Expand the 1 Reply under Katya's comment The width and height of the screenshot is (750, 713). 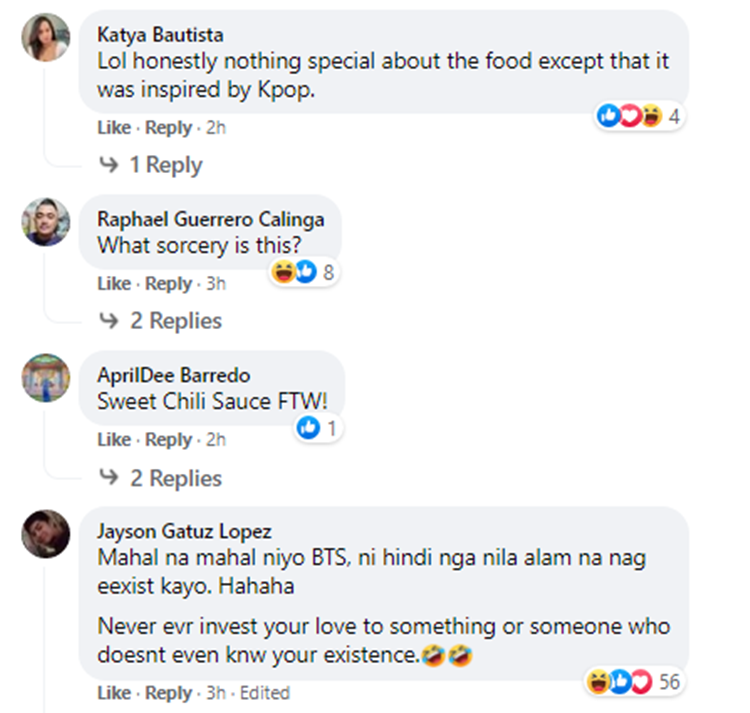pyautogui.click(x=150, y=165)
